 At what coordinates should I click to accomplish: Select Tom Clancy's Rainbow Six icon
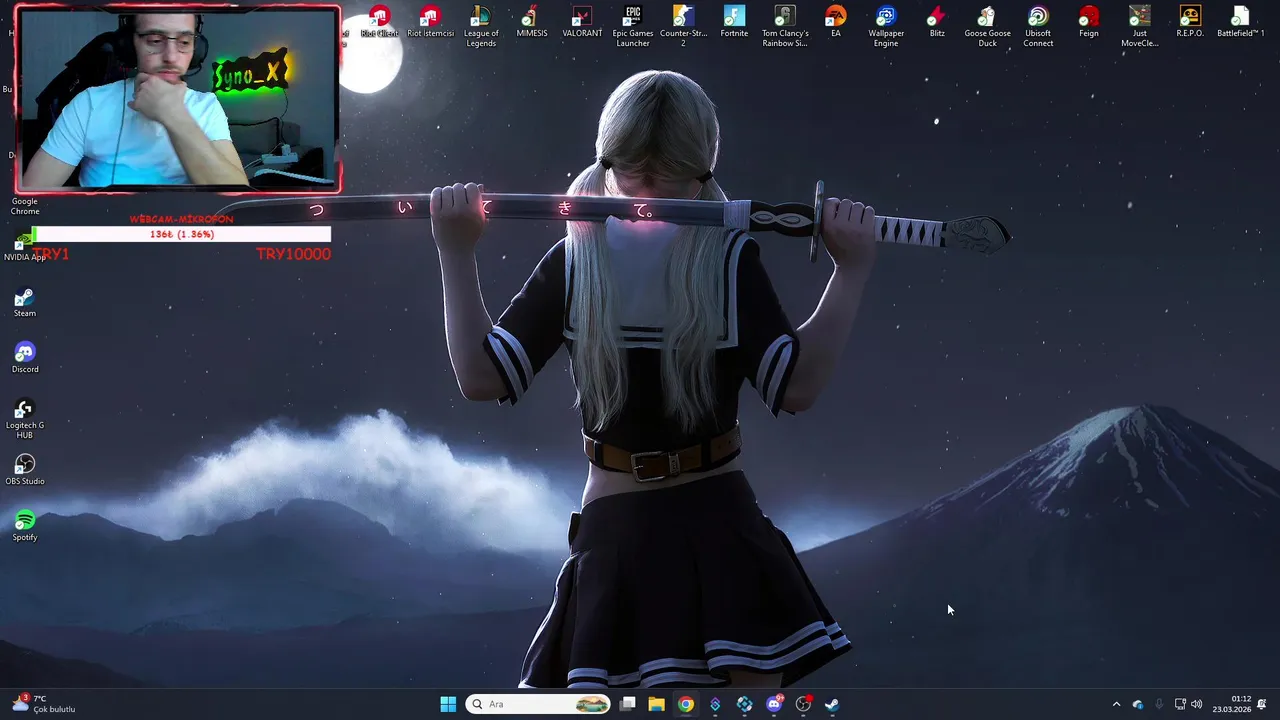[785, 26]
